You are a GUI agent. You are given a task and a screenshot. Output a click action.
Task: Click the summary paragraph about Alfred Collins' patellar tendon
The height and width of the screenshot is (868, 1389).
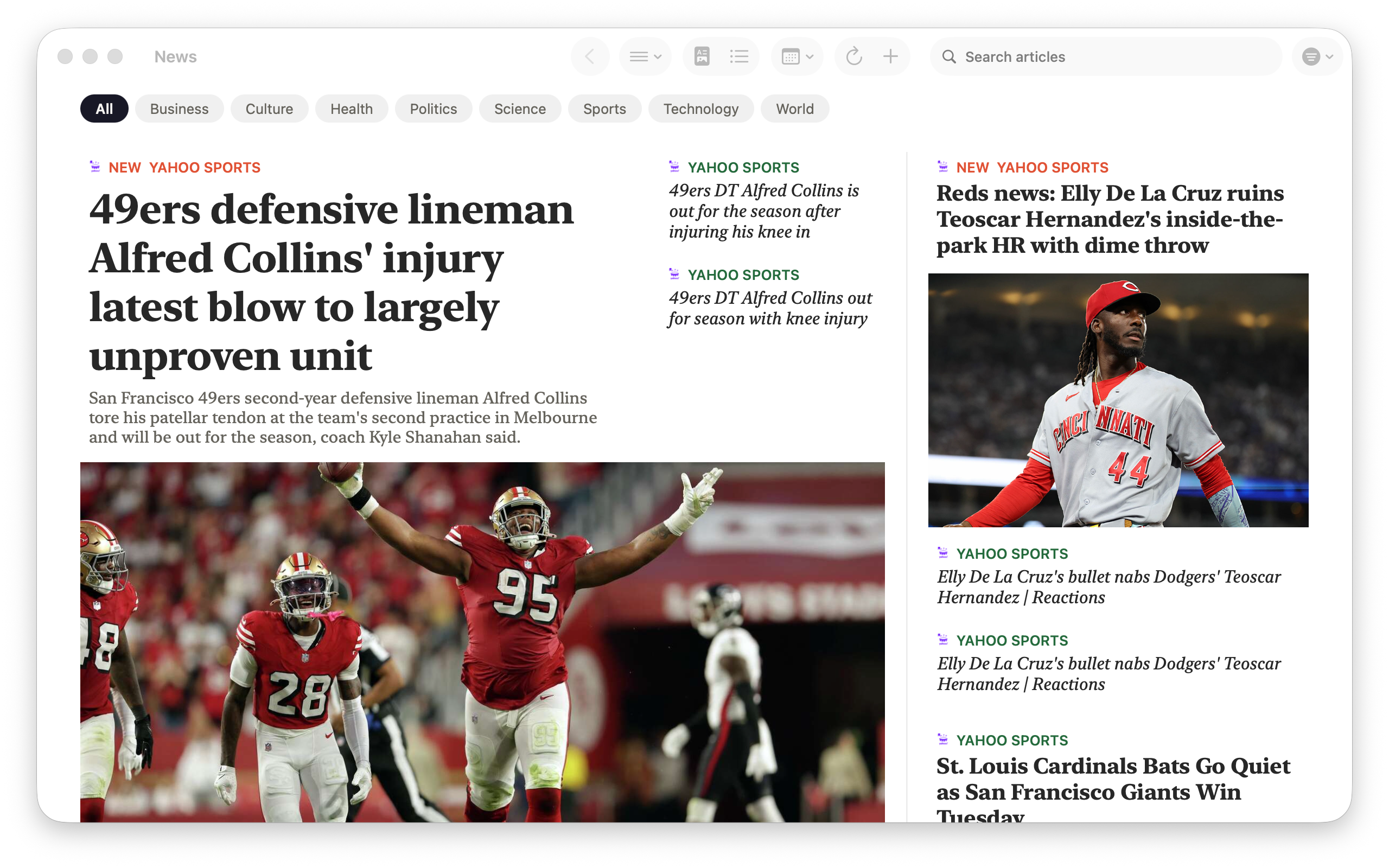[x=343, y=417]
